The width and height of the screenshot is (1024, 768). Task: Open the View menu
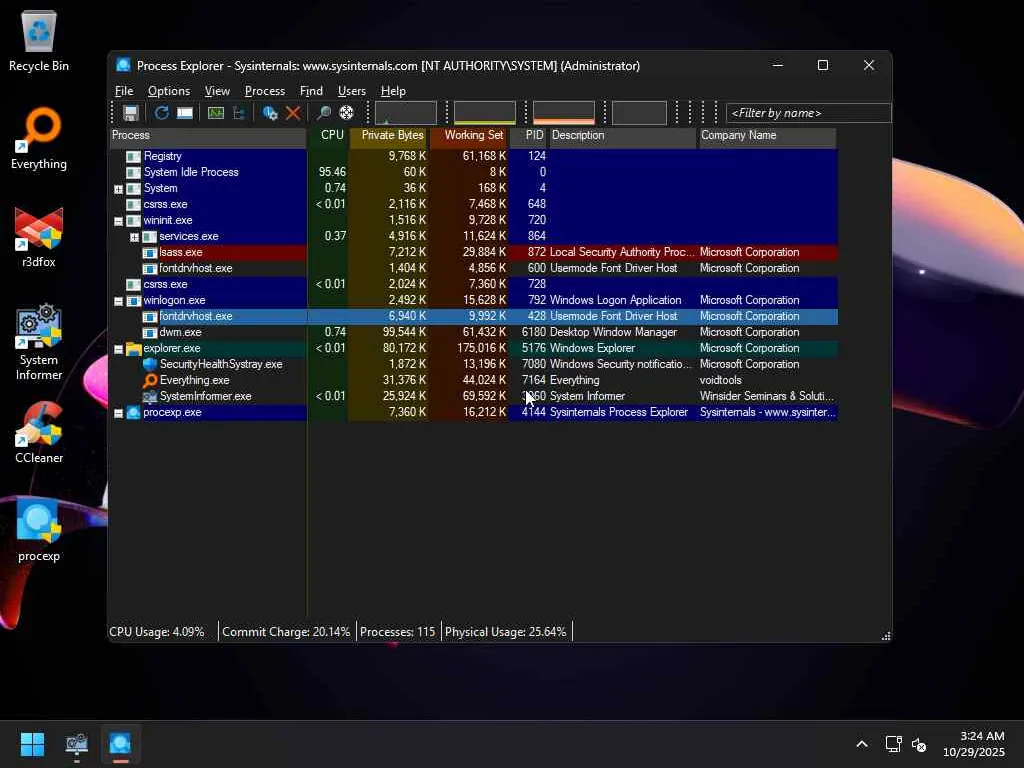(x=217, y=91)
